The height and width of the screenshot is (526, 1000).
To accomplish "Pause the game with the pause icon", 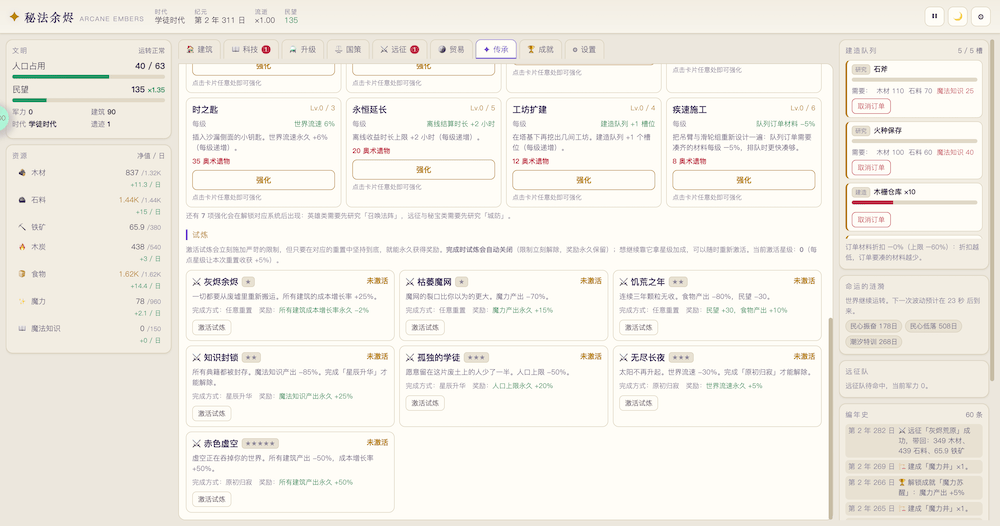I will 934,17.
